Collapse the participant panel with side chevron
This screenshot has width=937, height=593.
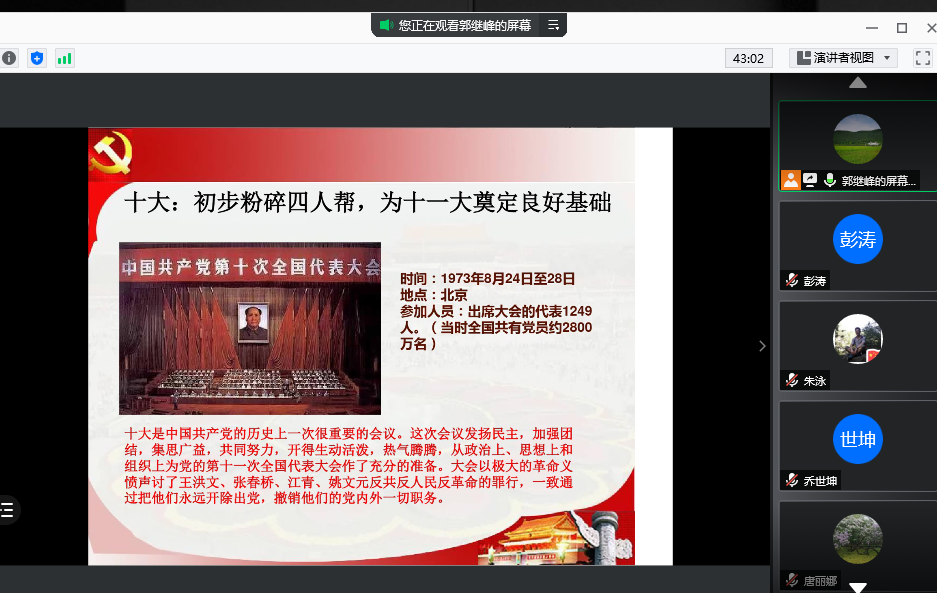pos(762,346)
